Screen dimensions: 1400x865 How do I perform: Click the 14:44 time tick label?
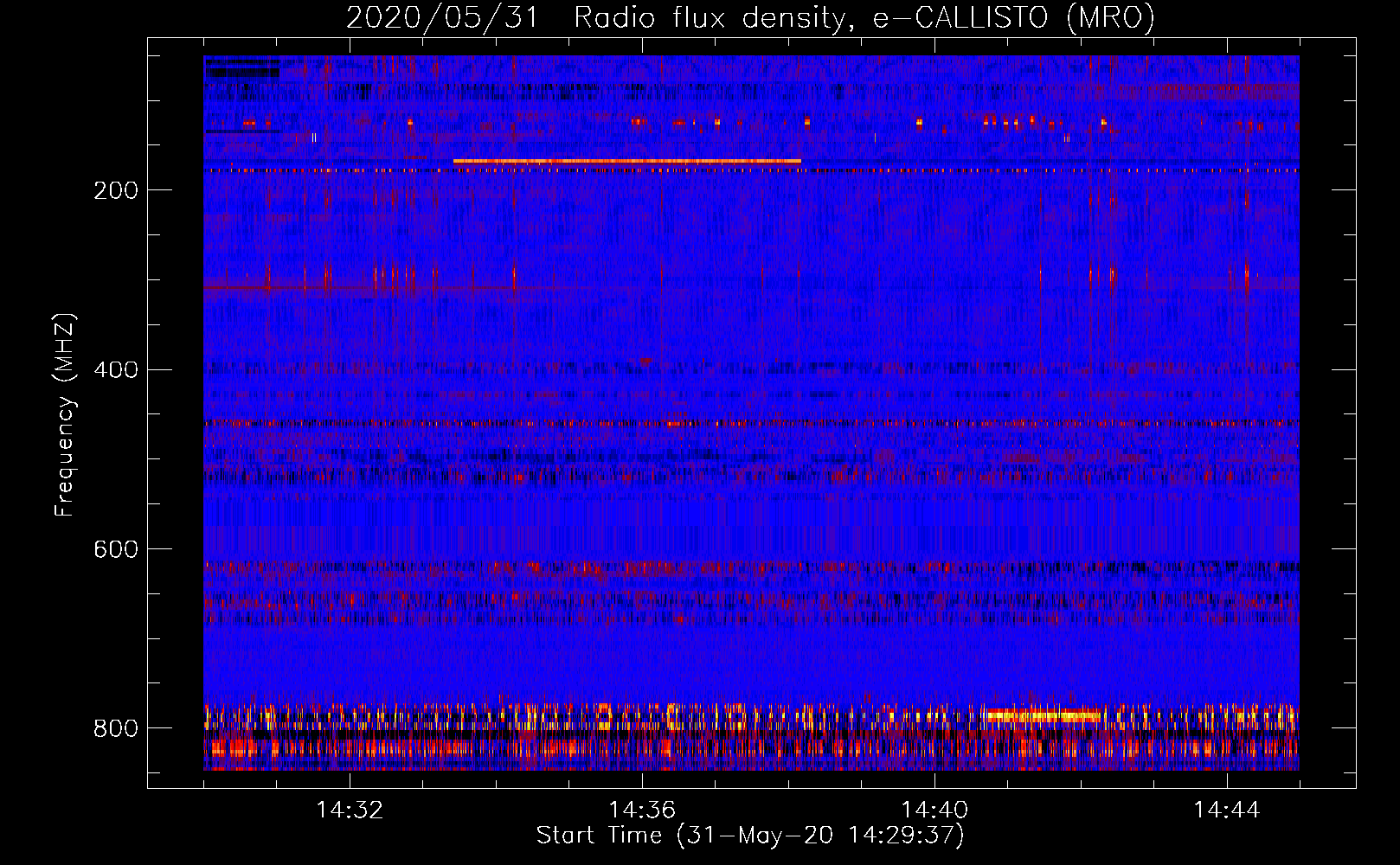point(1227,811)
